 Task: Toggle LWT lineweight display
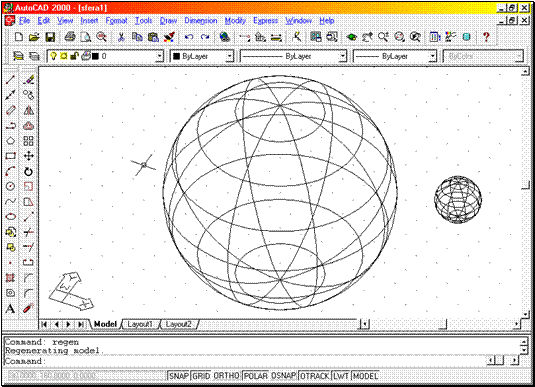click(341, 376)
